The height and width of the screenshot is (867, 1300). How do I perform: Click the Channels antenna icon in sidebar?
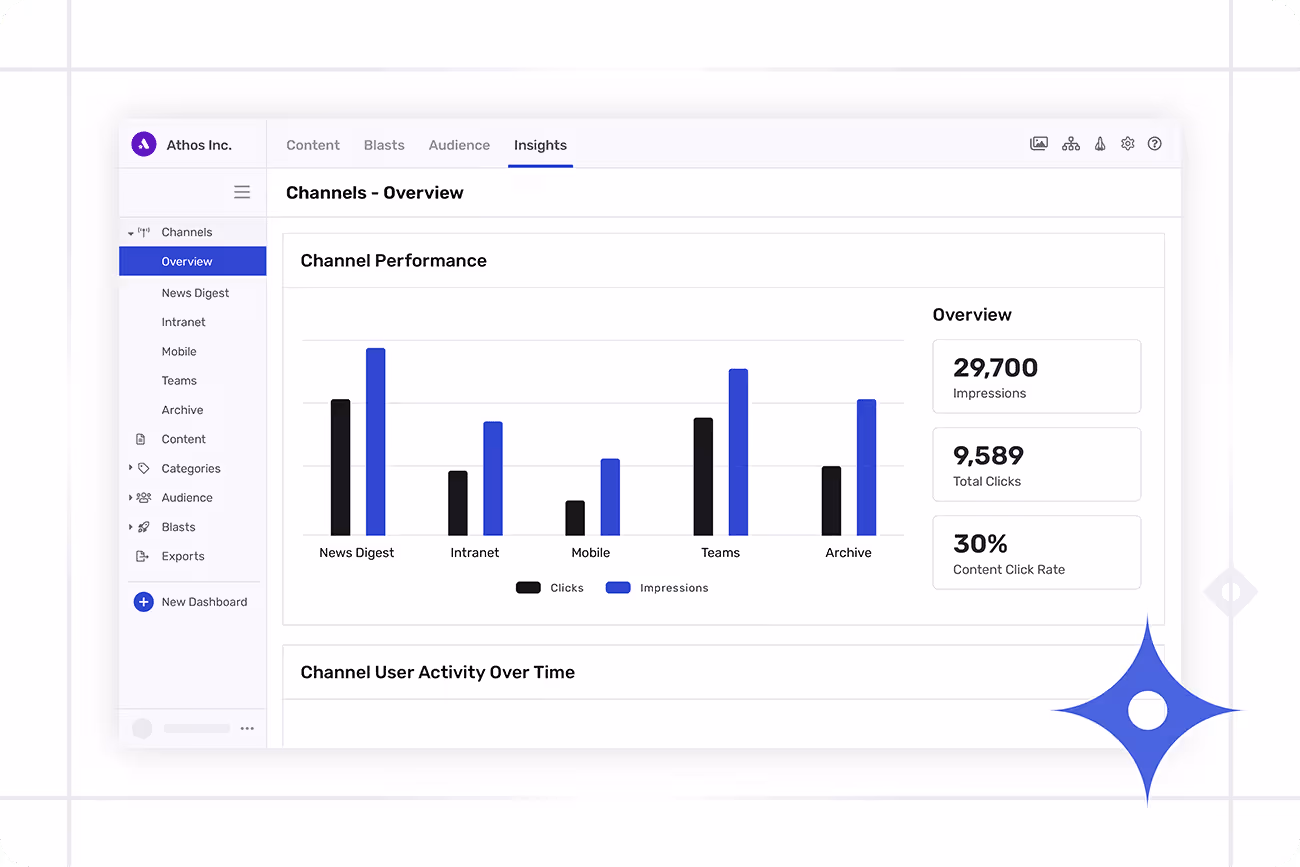[x=144, y=232]
